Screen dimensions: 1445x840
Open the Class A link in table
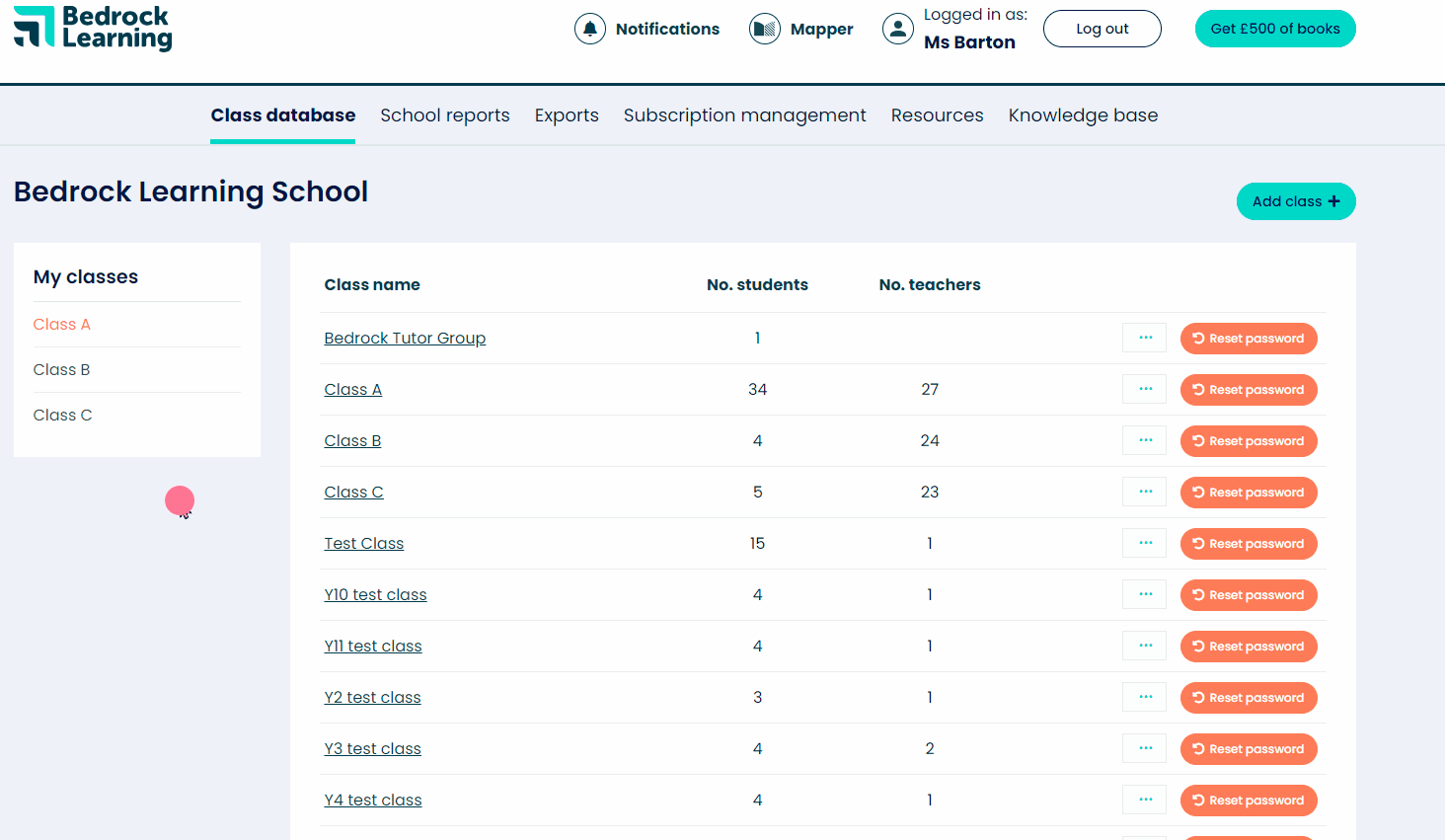click(353, 390)
